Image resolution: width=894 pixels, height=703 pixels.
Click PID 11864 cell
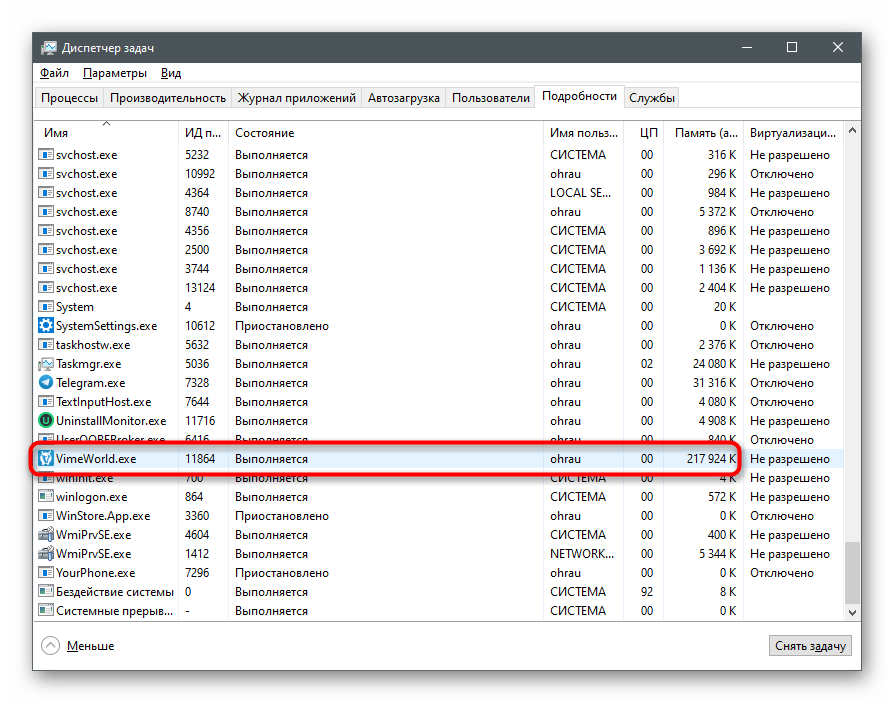[x=200, y=458]
